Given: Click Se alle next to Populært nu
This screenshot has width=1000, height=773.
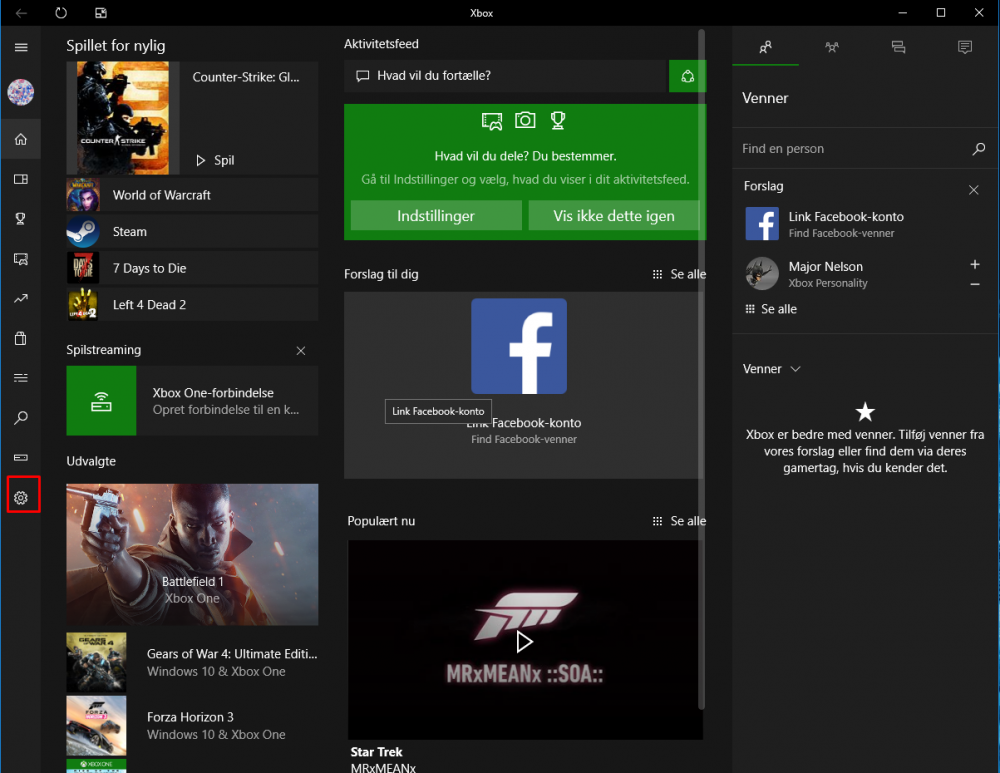Looking at the screenshot, I should (679, 521).
